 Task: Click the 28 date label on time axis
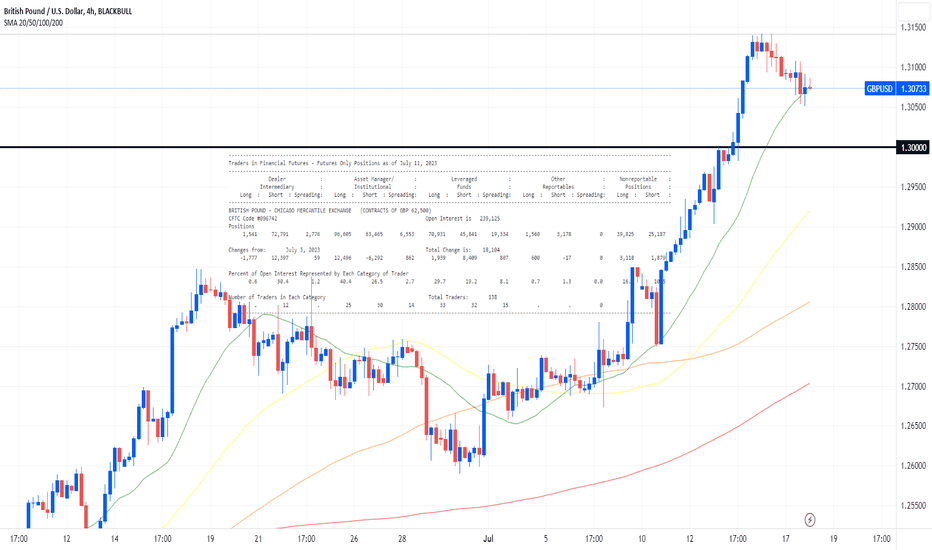pos(402,539)
